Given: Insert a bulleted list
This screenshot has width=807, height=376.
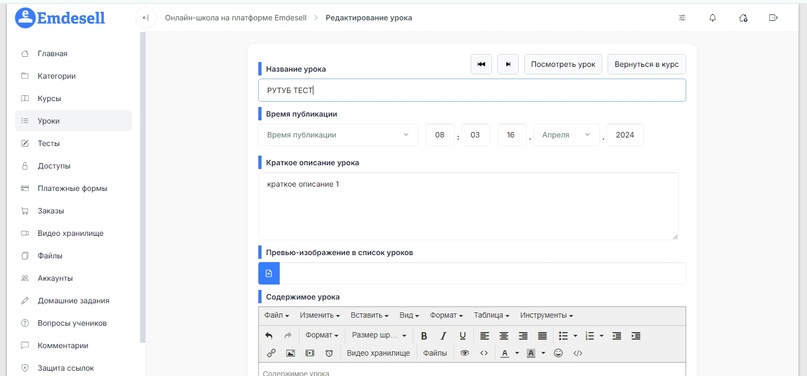Looking at the screenshot, I should pyautogui.click(x=564, y=336).
